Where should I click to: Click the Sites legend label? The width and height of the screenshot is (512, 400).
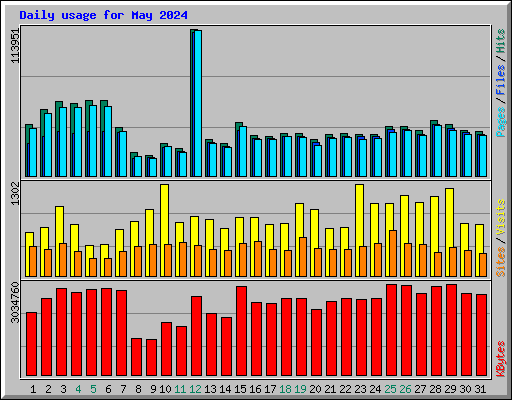[501, 262]
